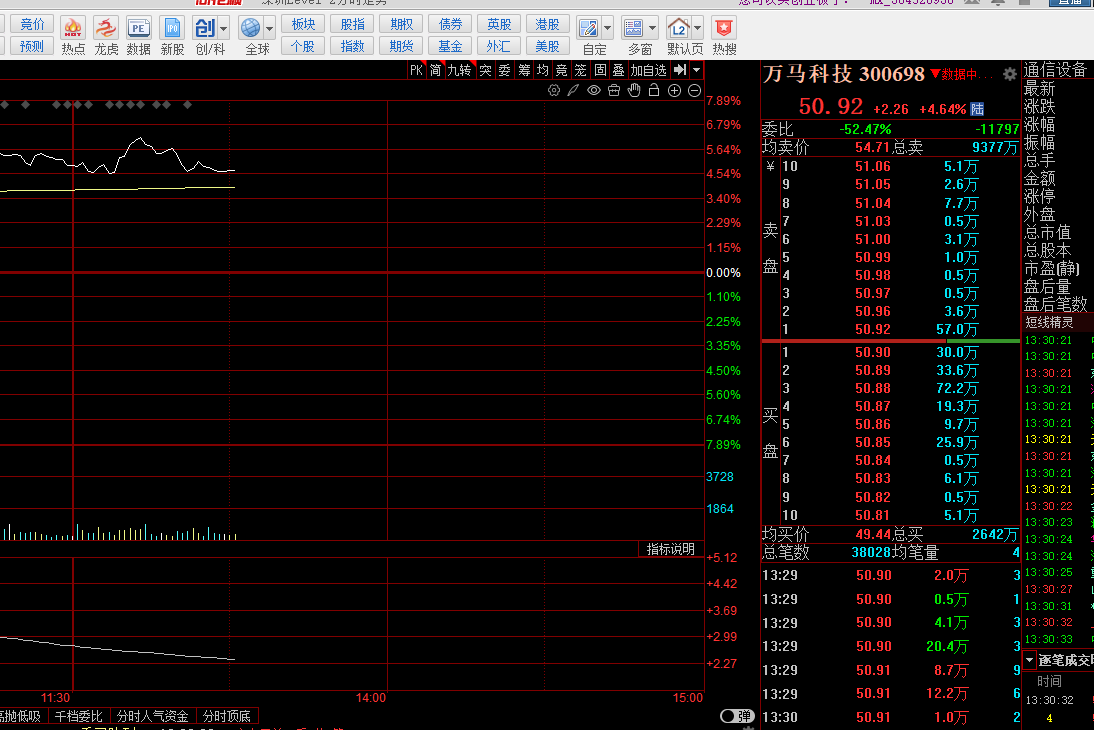The width and height of the screenshot is (1094, 730).
Task: Click the 指标说明 indicator description button
Action: 670,549
